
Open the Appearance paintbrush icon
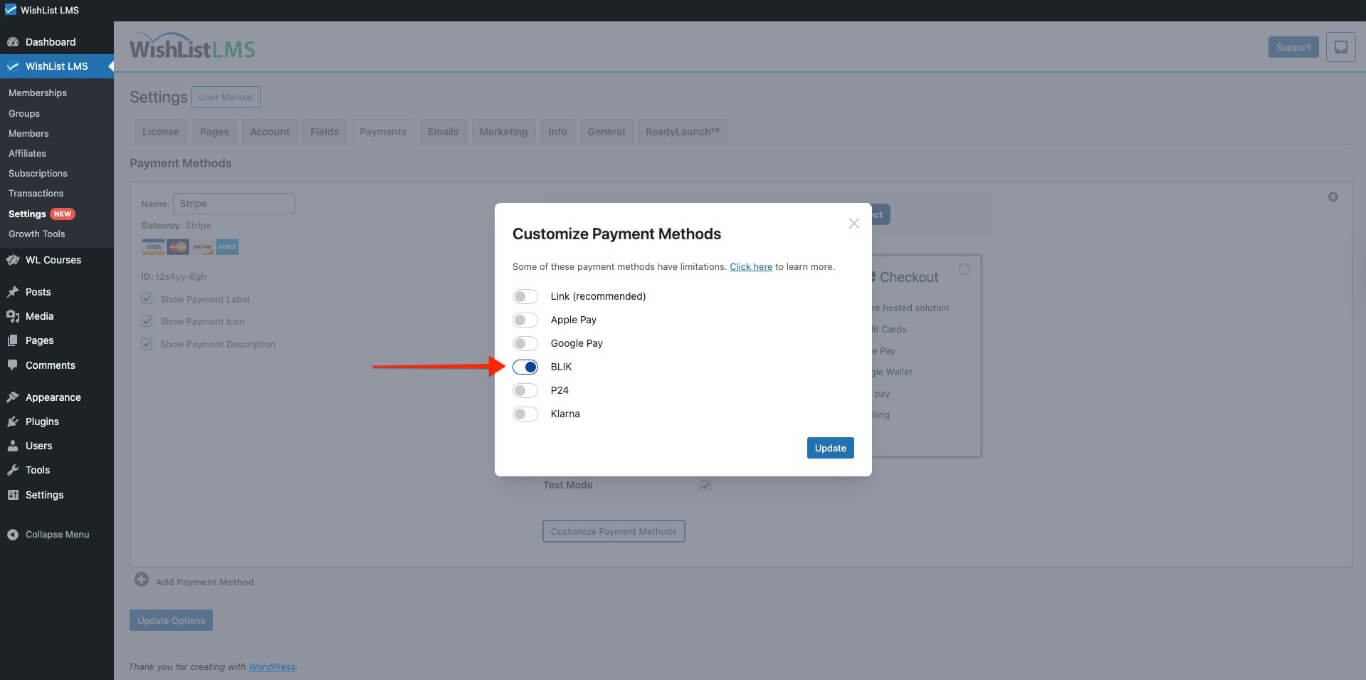[14, 397]
